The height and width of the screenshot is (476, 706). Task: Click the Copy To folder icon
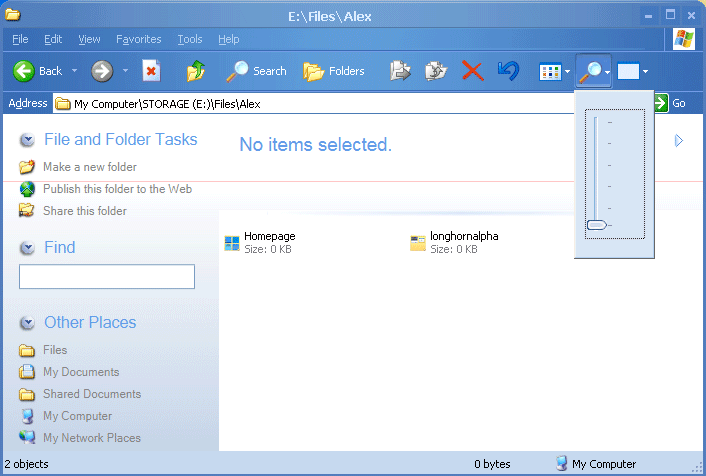(x=435, y=71)
